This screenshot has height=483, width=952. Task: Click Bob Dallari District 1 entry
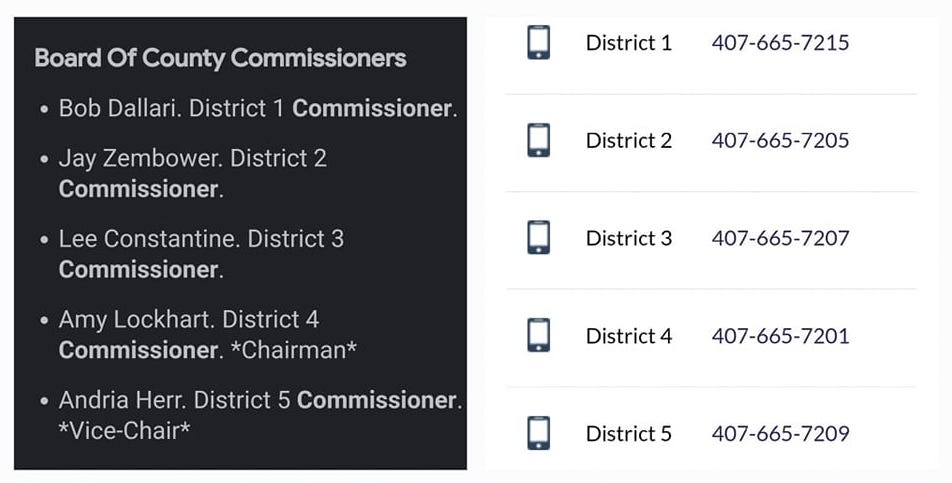point(257,108)
